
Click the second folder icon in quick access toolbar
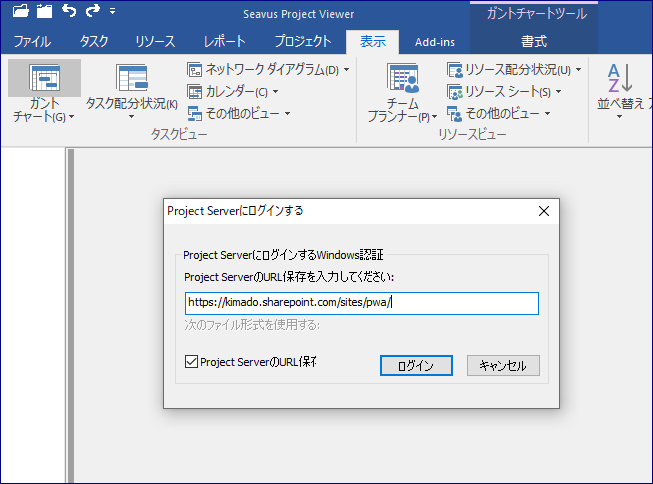click(44, 10)
